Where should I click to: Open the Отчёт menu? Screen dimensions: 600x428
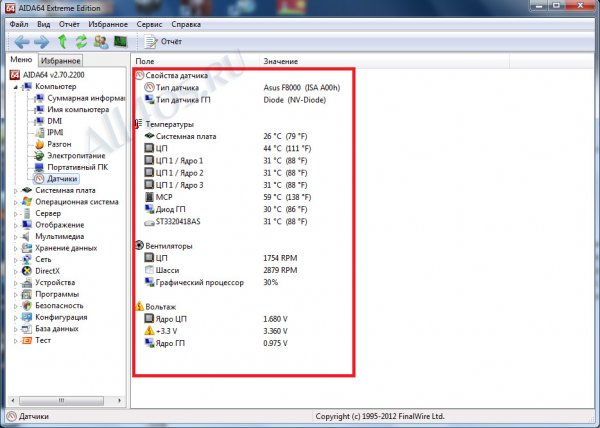tap(69, 24)
